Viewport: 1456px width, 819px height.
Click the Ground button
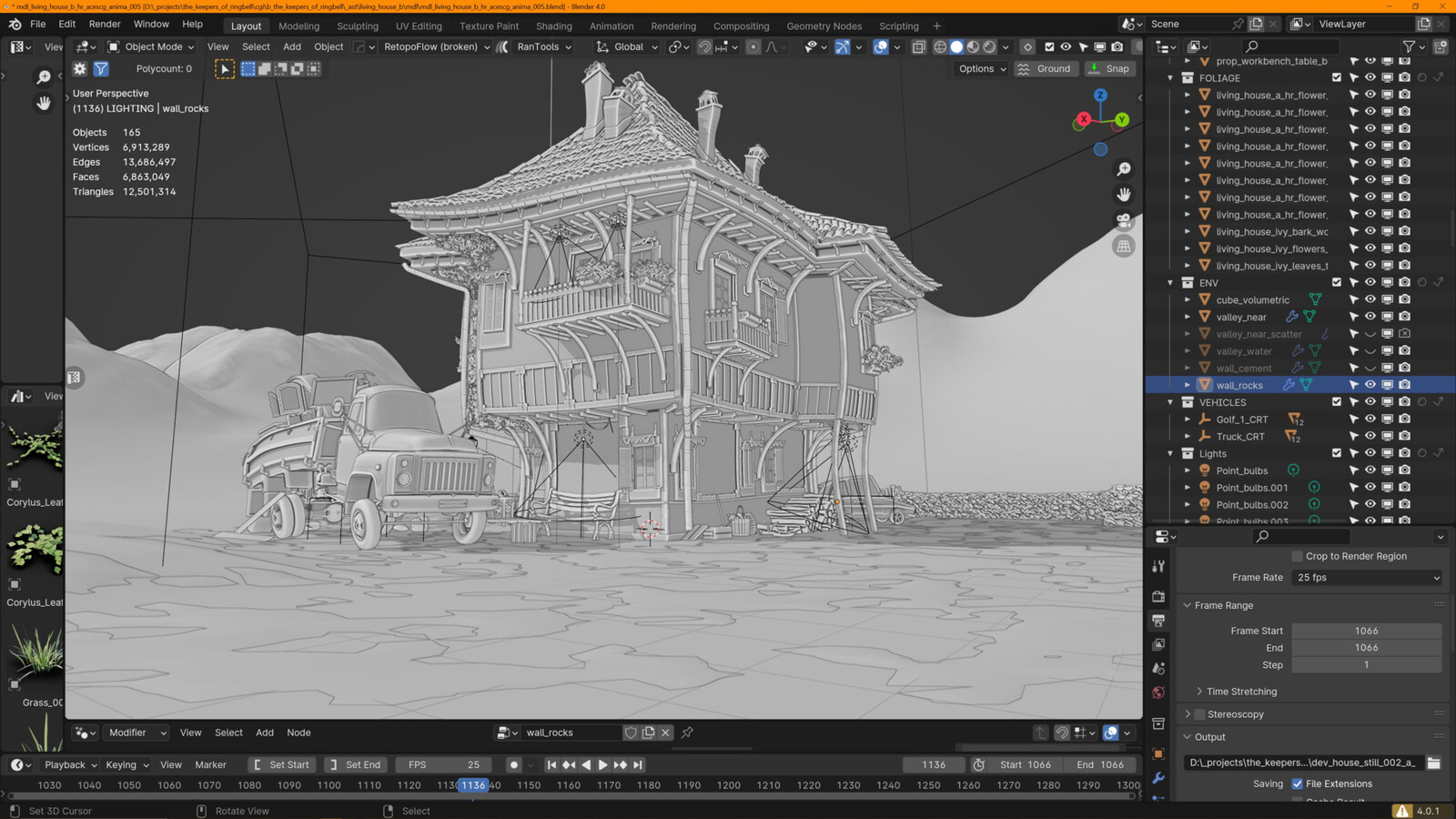[x=1045, y=69]
